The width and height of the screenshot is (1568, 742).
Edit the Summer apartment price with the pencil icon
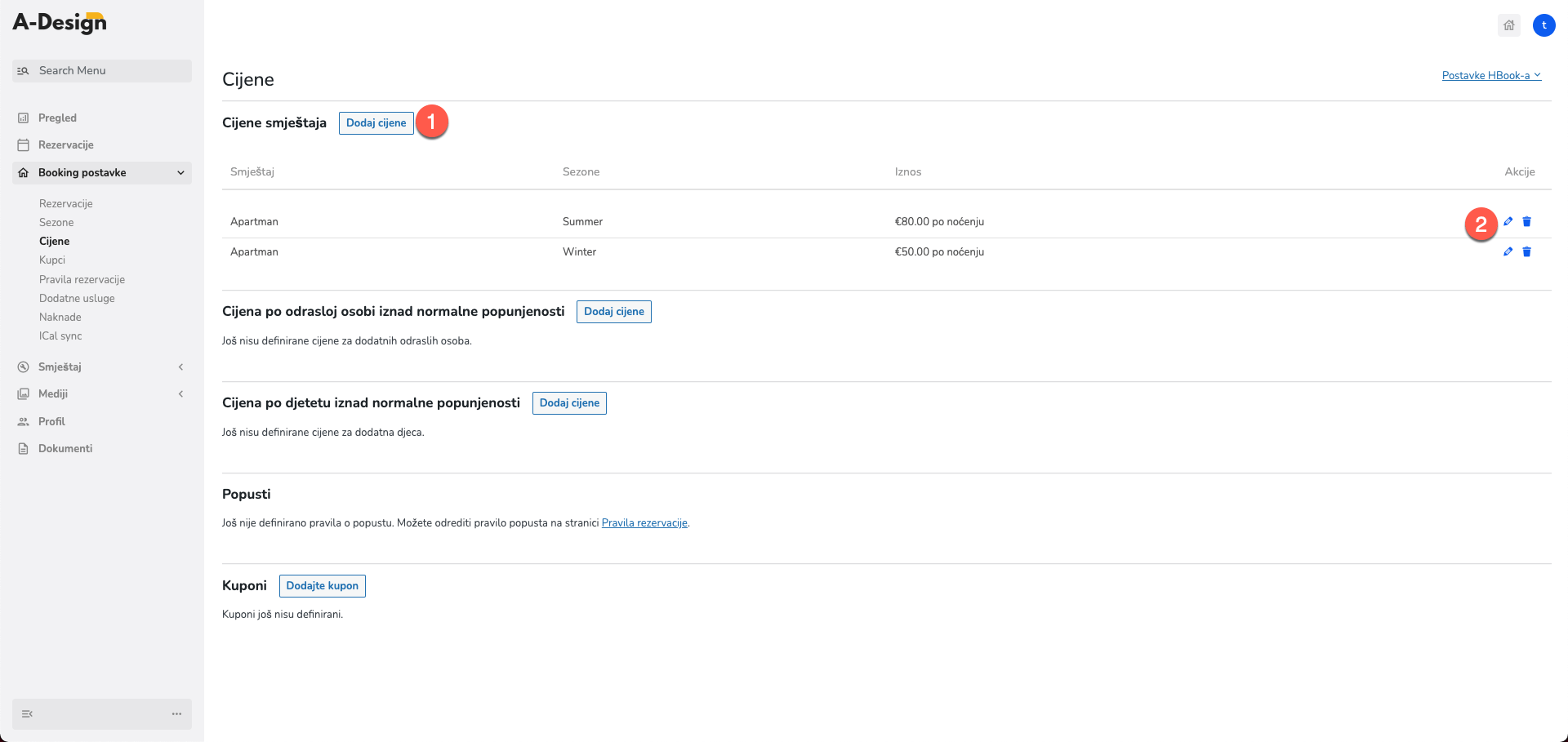pos(1508,221)
